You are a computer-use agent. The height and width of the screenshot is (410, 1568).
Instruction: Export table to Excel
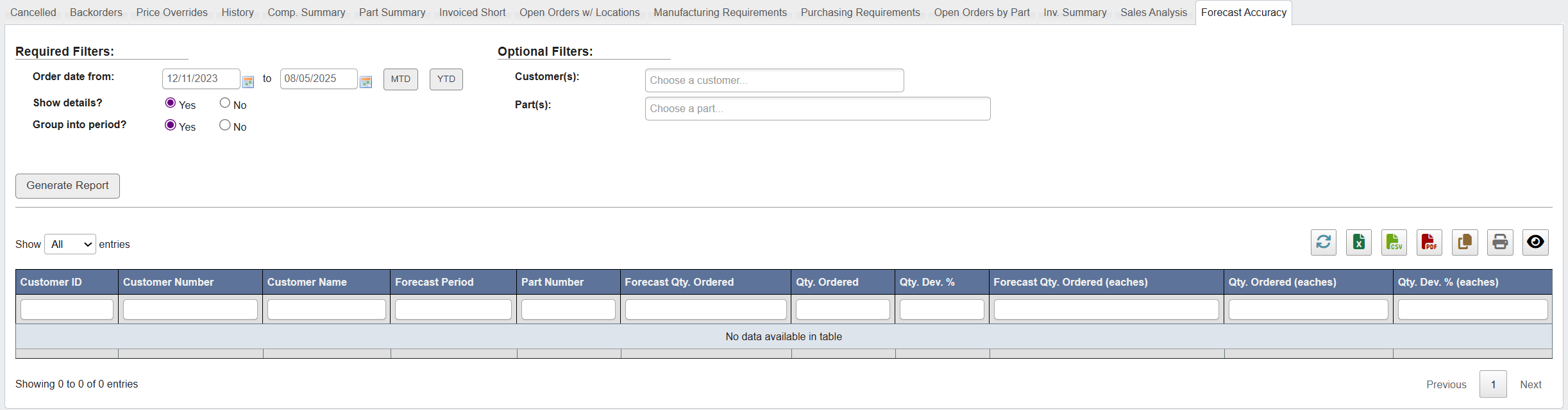pos(1358,242)
